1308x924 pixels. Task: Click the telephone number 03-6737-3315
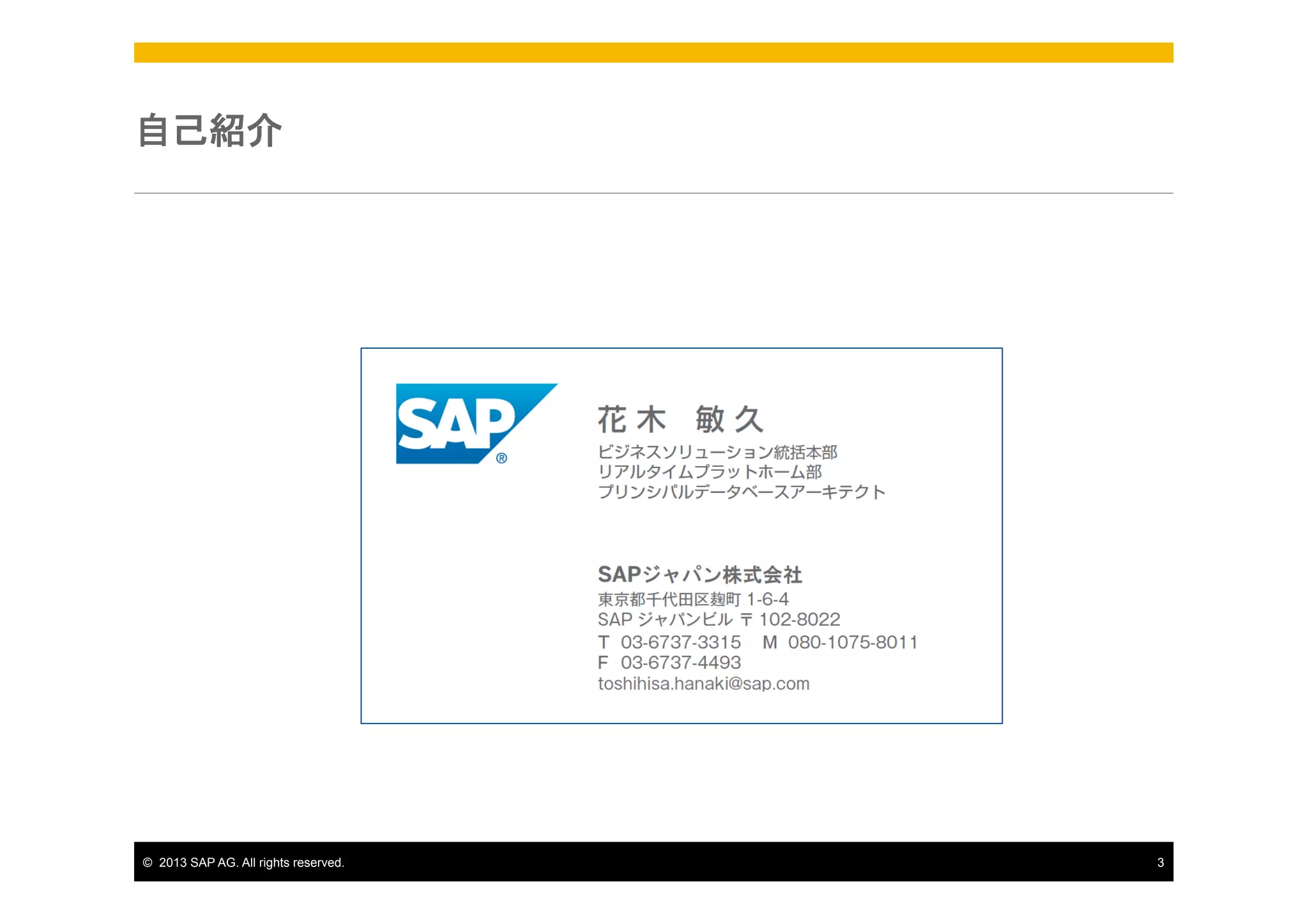681,642
